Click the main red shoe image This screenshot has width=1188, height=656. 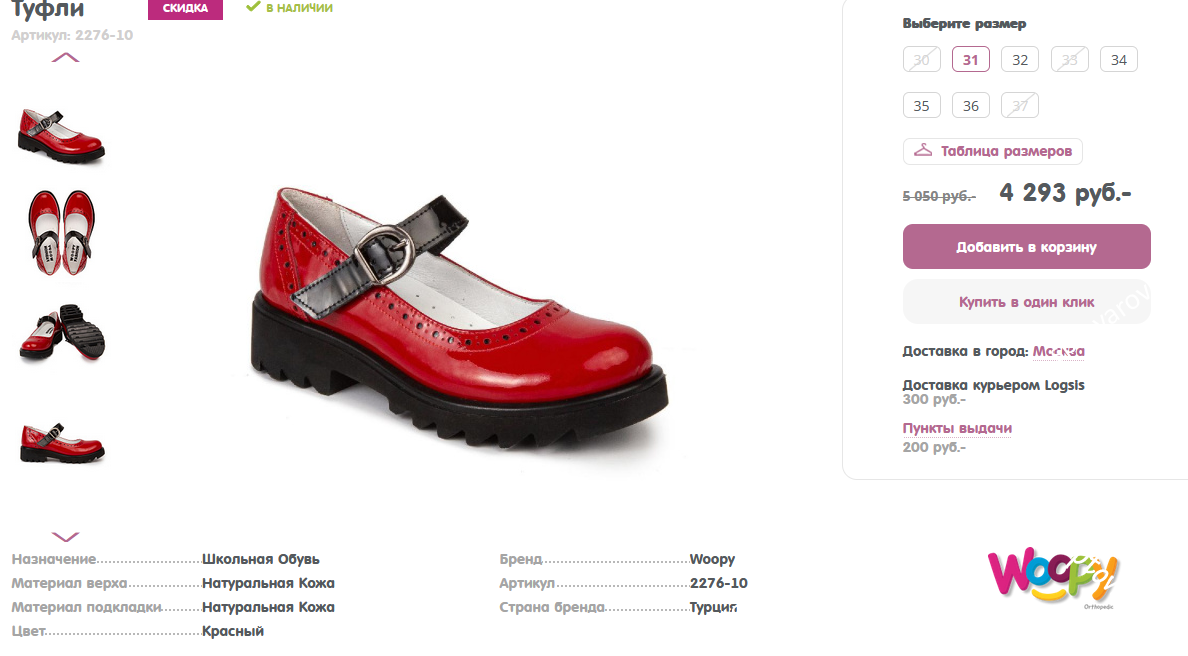459,317
